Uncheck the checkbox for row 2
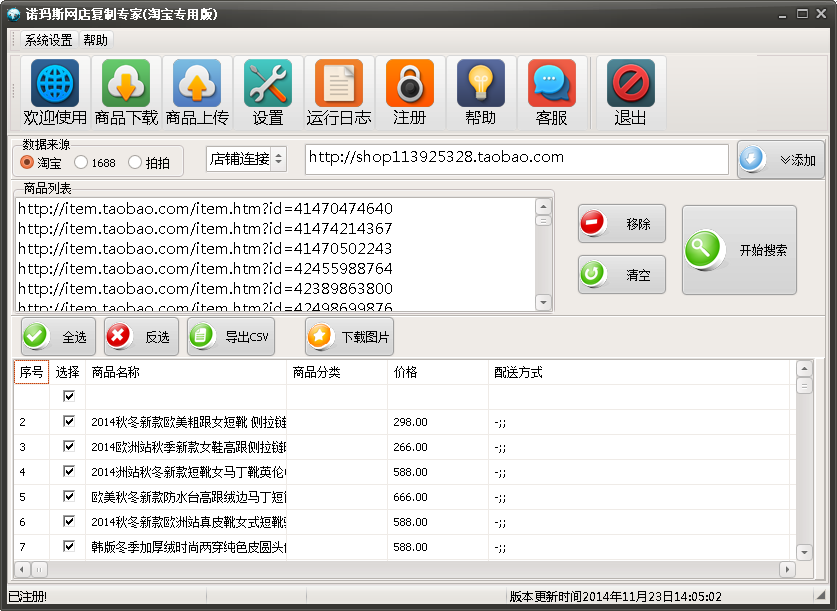 pos(69,421)
